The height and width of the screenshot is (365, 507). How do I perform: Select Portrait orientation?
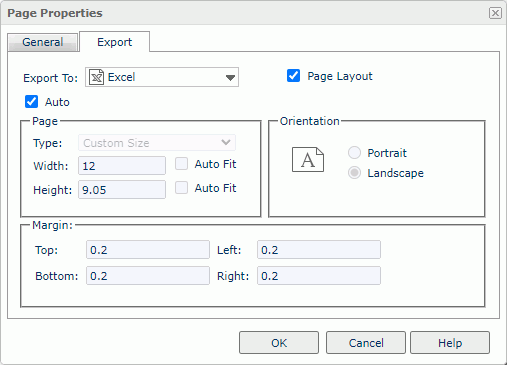click(x=354, y=153)
